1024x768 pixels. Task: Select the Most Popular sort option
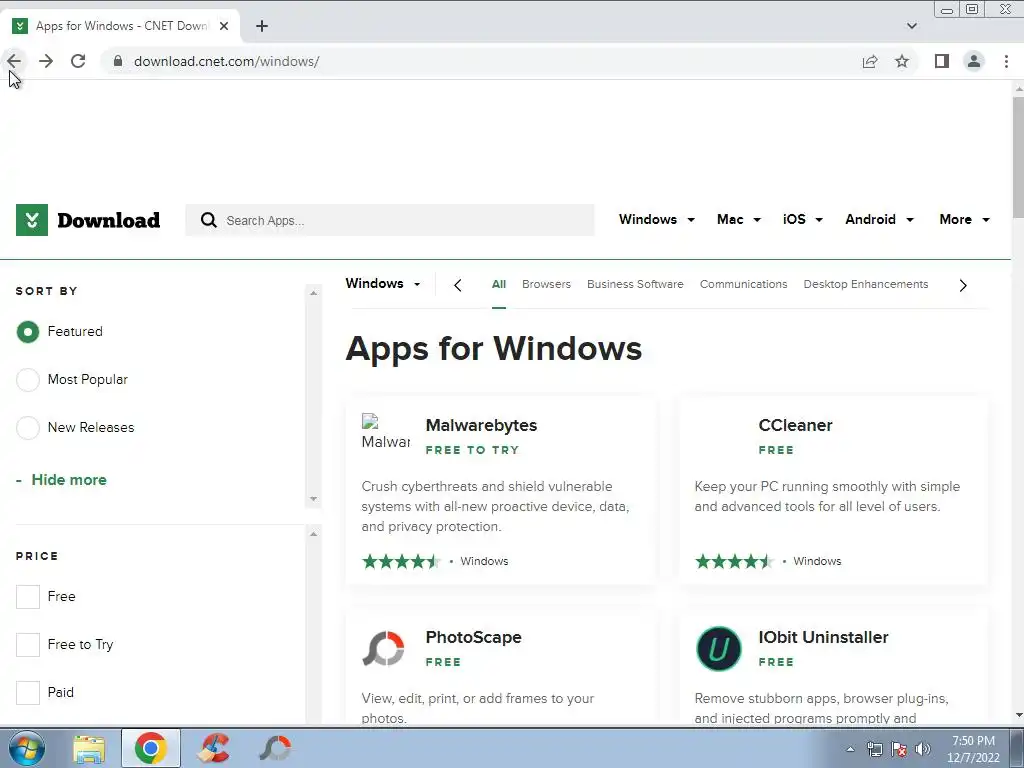[x=27, y=379]
